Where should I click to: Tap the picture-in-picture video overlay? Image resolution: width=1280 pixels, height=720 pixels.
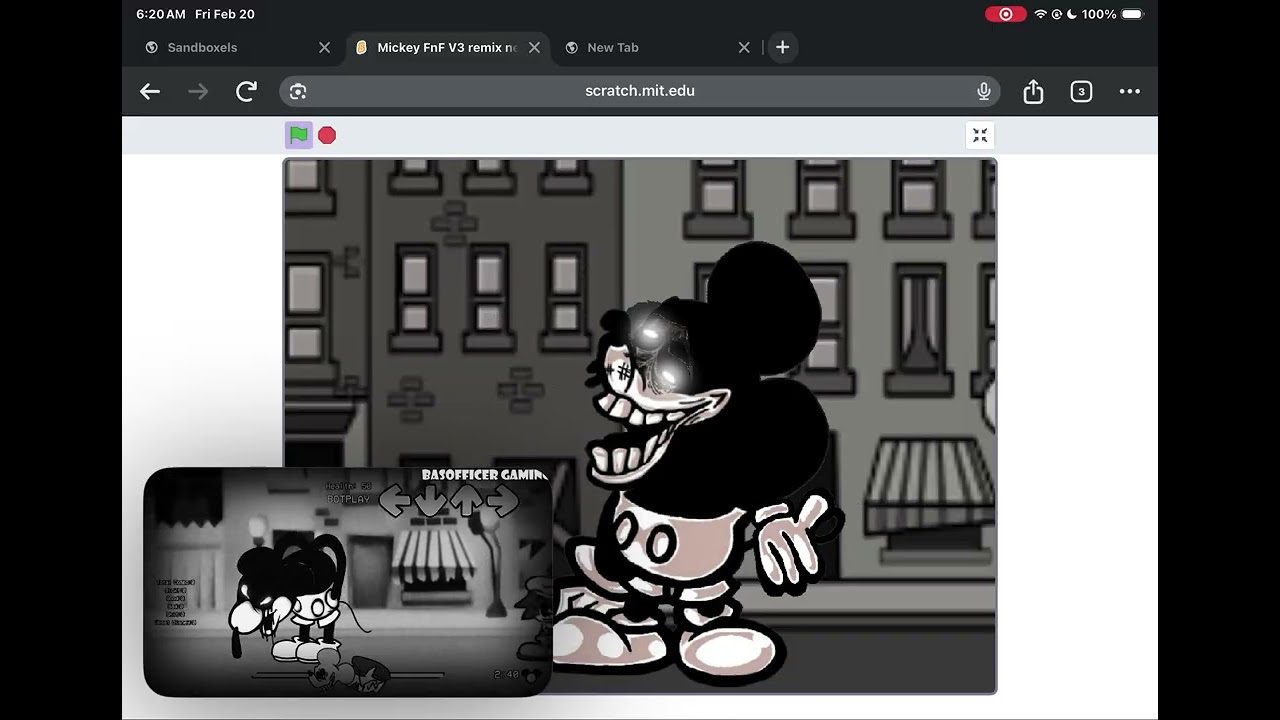(x=347, y=582)
